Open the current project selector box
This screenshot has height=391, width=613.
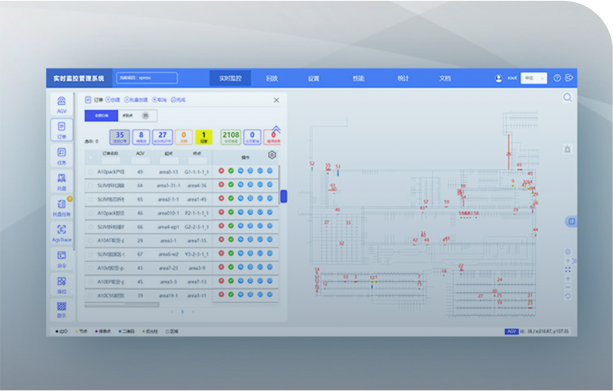tap(147, 78)
